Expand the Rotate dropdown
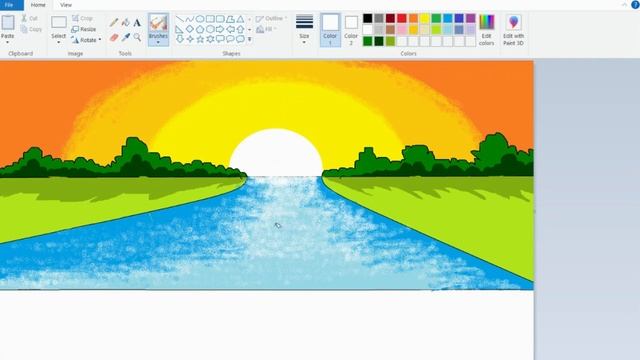Viewport: 640px width, 360px height. point(100,40)
